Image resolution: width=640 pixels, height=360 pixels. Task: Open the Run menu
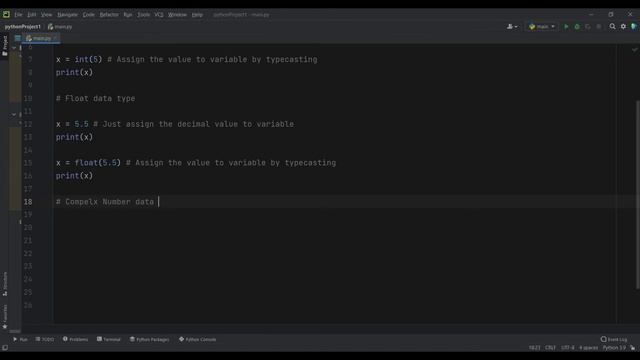click(128, 15)
